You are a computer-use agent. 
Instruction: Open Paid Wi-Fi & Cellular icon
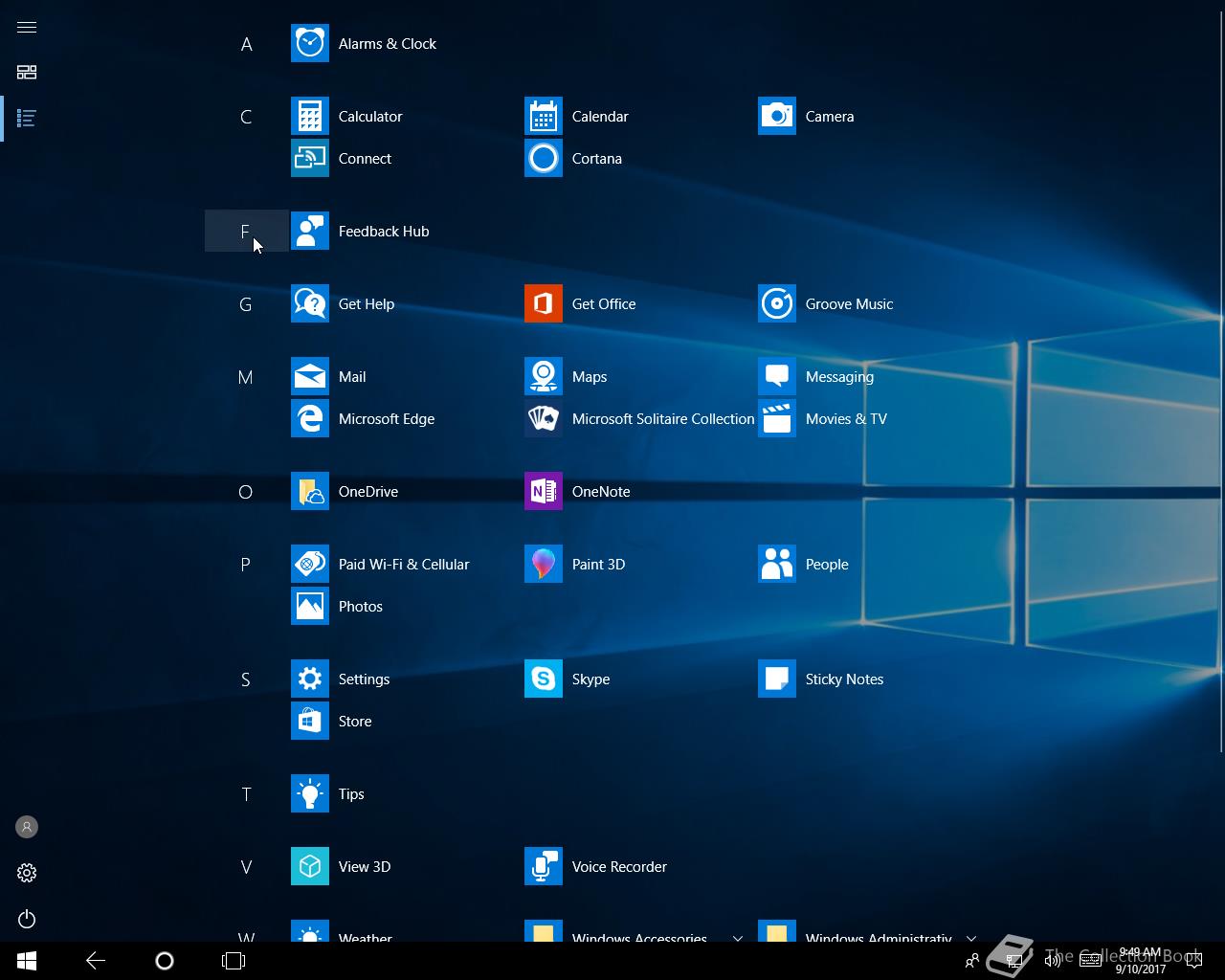[x=310, y=565]
